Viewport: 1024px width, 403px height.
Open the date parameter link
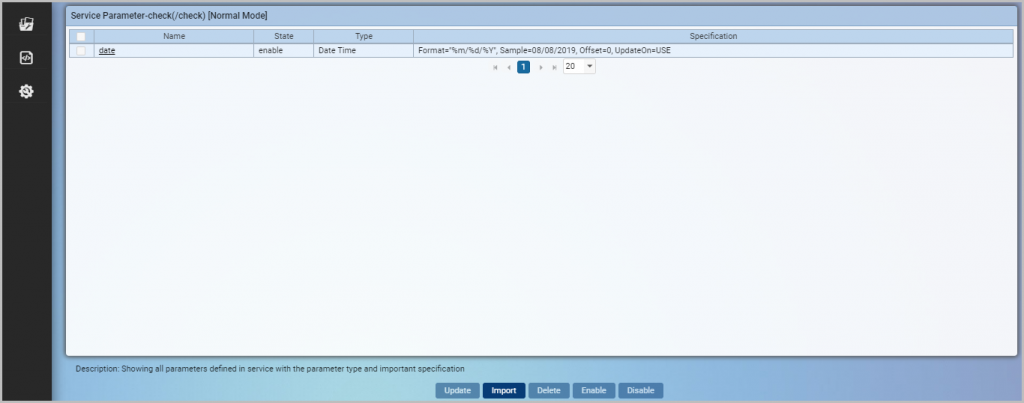click(x=107, y=50)
